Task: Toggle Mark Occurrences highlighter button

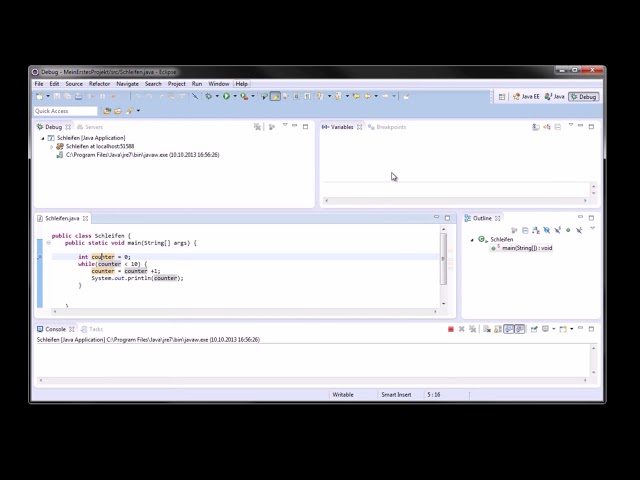Action: point(276,96)
